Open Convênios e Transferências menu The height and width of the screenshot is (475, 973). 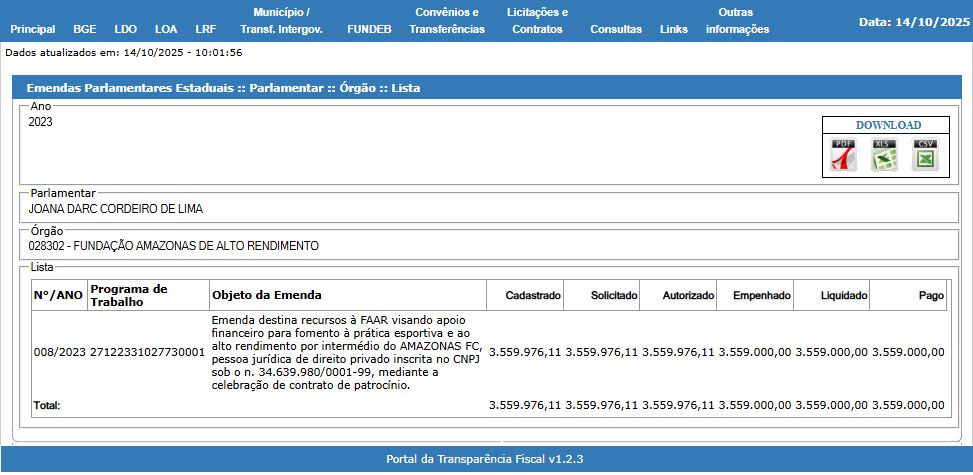447,21
